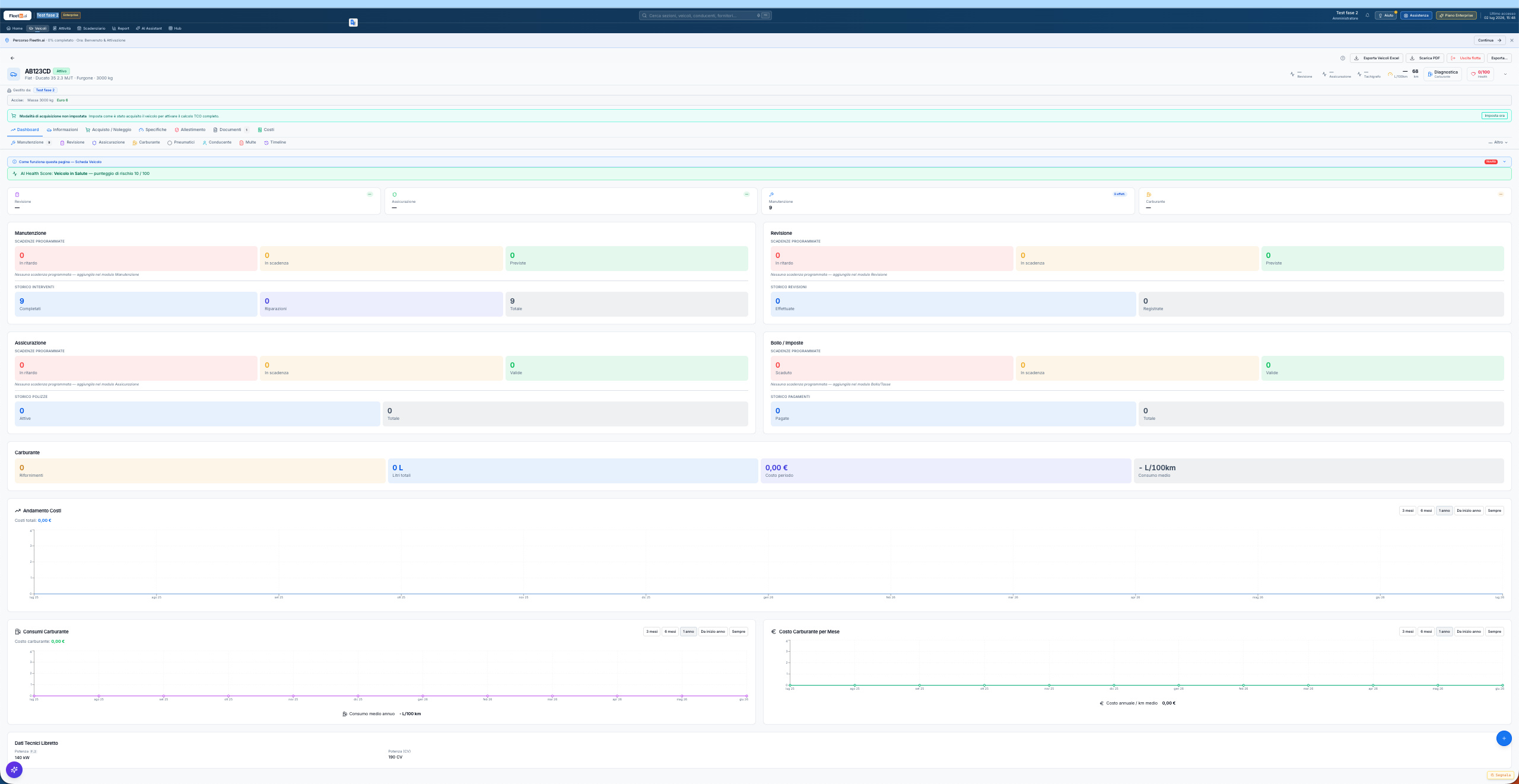Expand the Come funziona questa pagina banner chevron

click(x=1504, y=162)
